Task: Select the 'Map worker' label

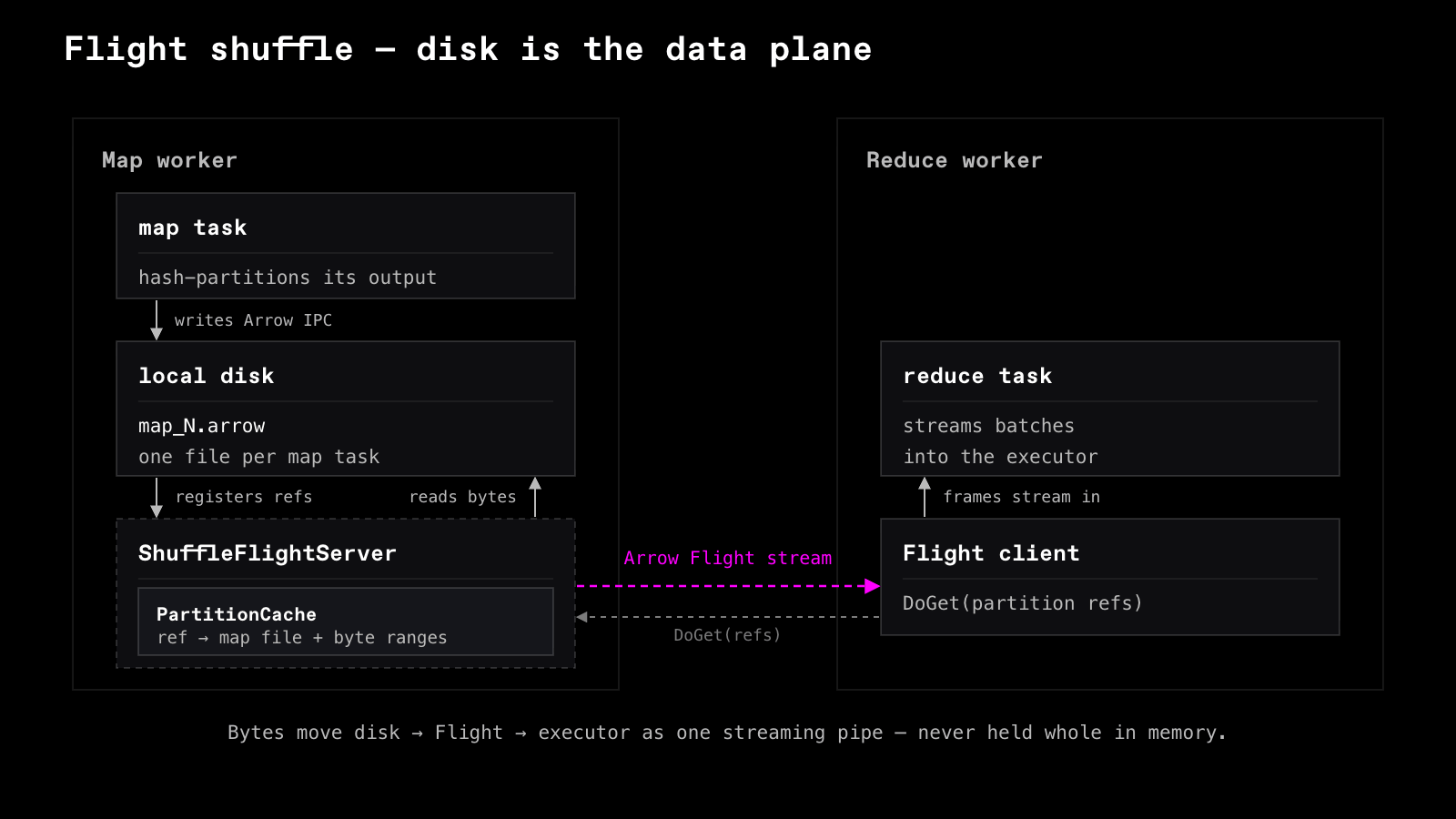Action: 169,160
